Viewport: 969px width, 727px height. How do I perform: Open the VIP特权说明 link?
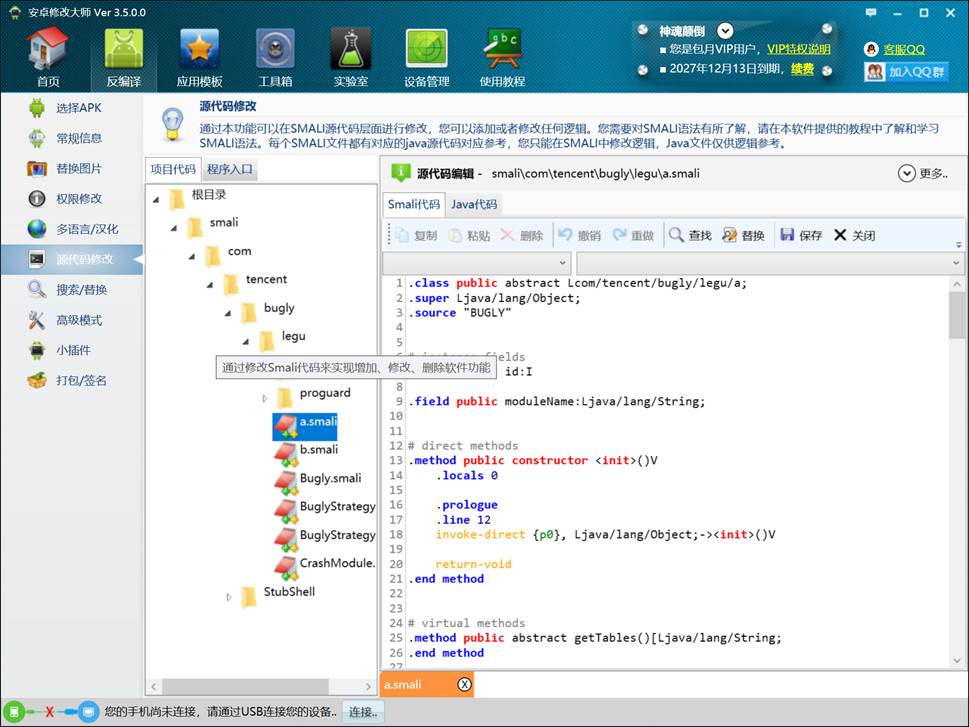tap(798, 49)
